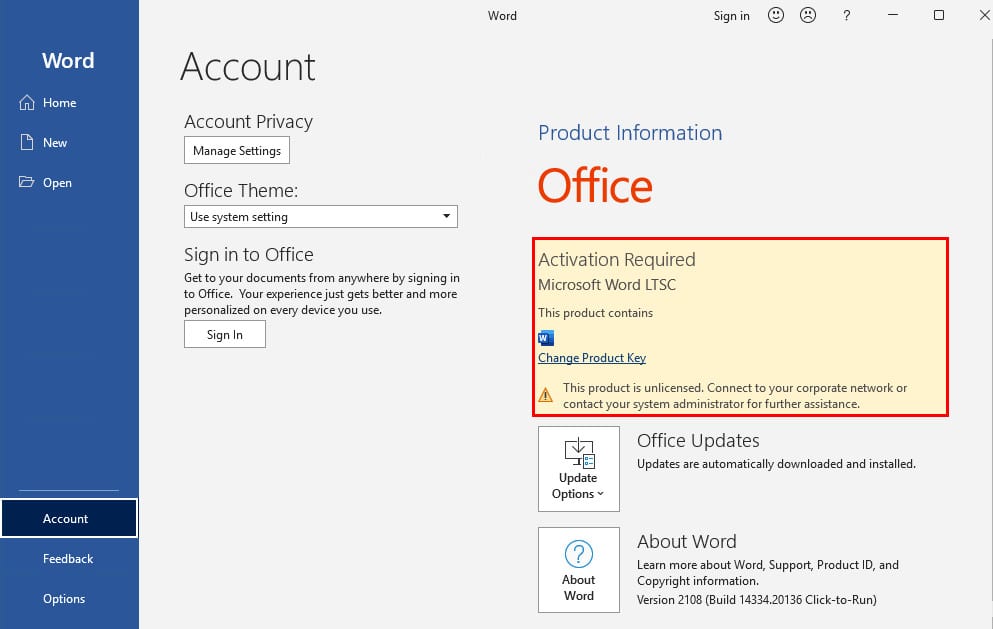993x629 pixels.
Task: Click the 'Activation Required' heading
Action: pyautogui.click(x=617, y=260)
